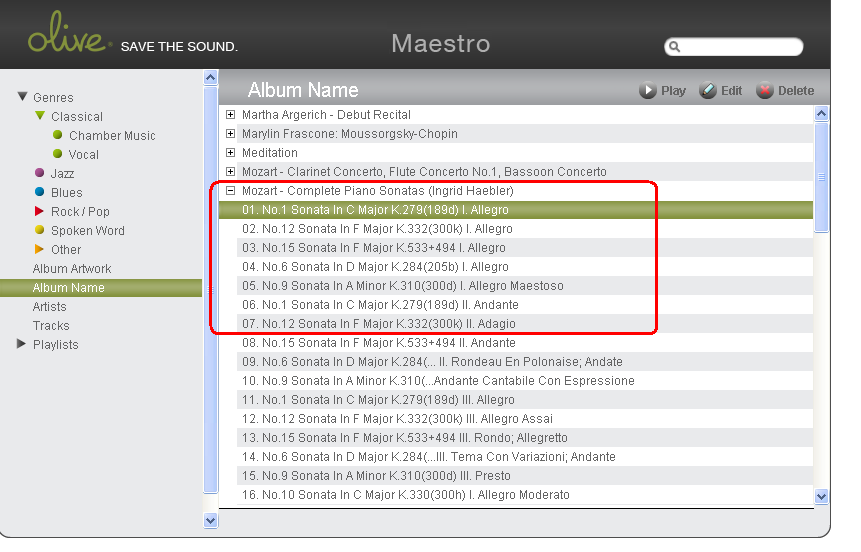Image resolution: width=861 pixels, height=552 pixels.
Task: Click the Album Name panel header
Action: pos(303,90)
